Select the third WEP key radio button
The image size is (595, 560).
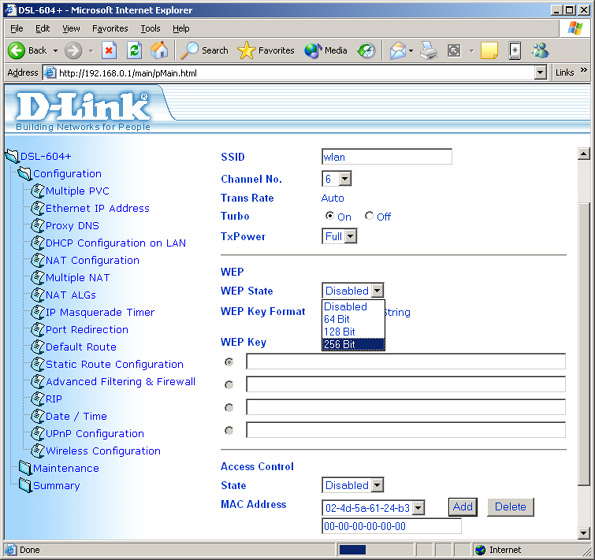coord(228,407)
